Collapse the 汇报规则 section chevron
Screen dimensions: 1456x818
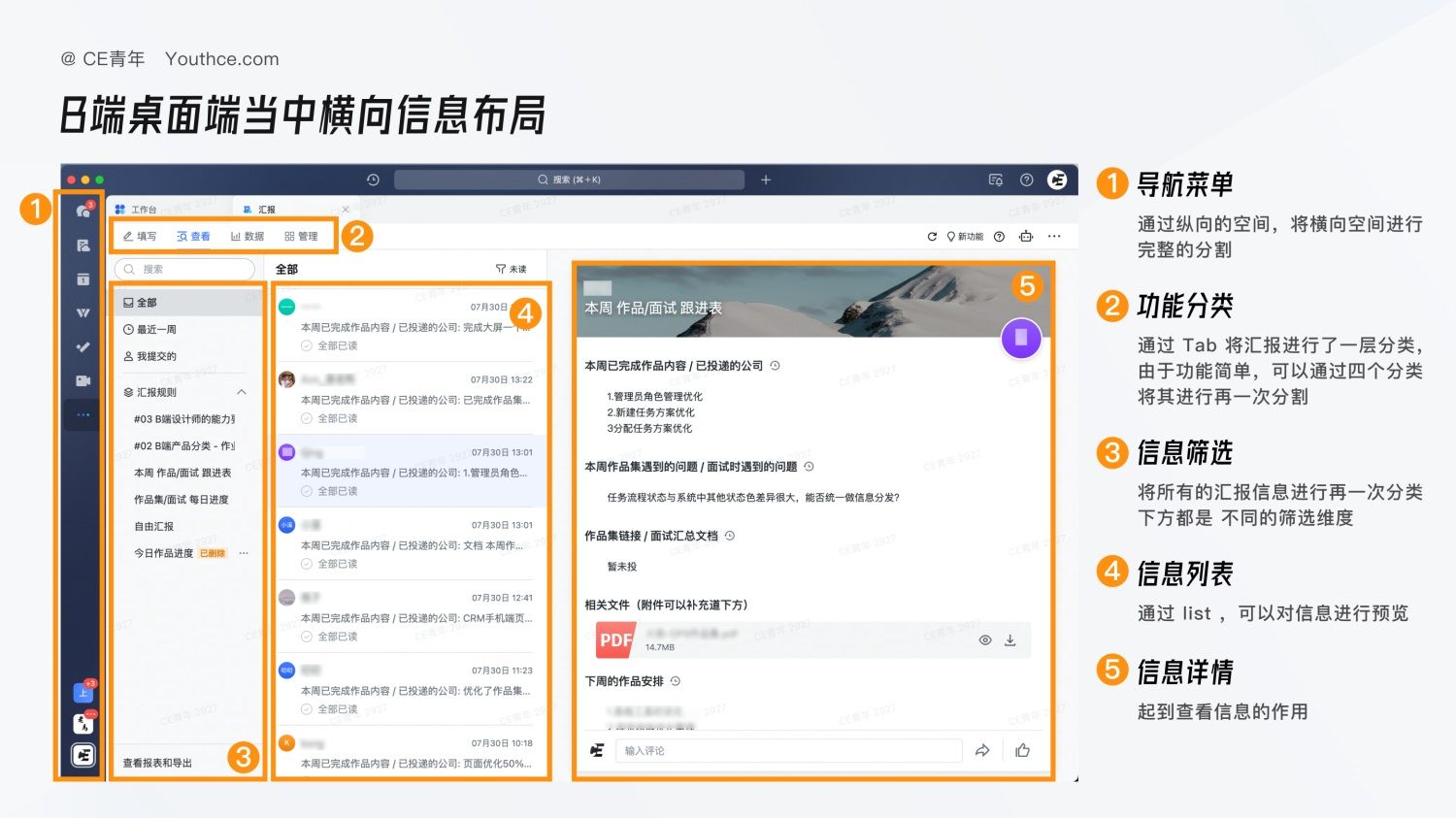point(242,392)
